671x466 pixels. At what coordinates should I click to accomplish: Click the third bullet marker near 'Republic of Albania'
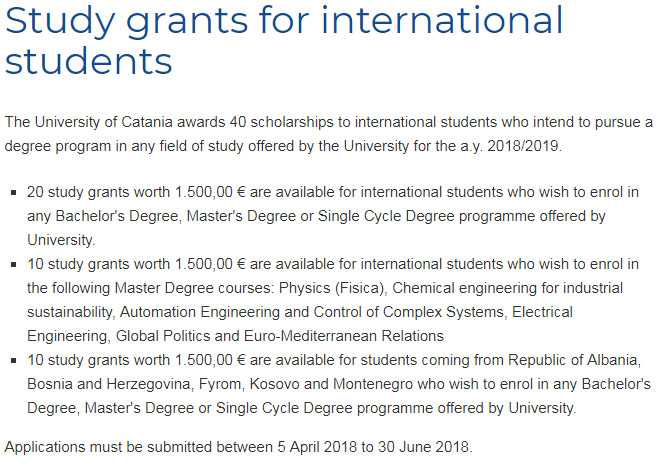[14, 360]
